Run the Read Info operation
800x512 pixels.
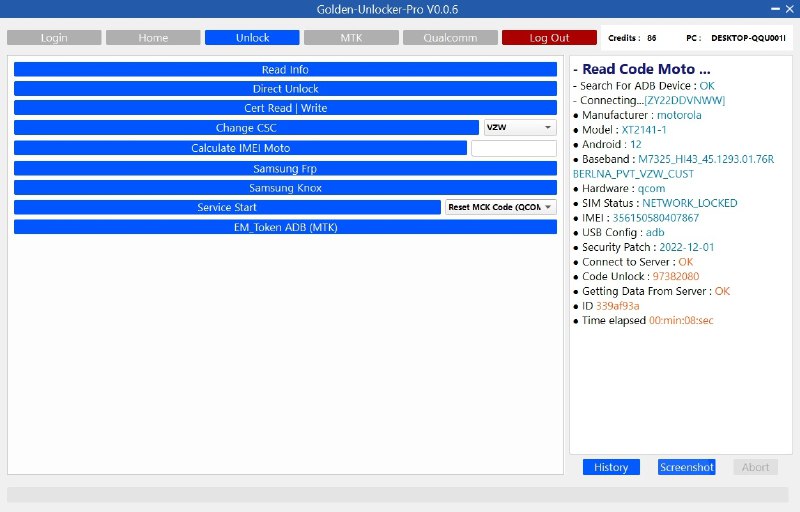[285, 69]
